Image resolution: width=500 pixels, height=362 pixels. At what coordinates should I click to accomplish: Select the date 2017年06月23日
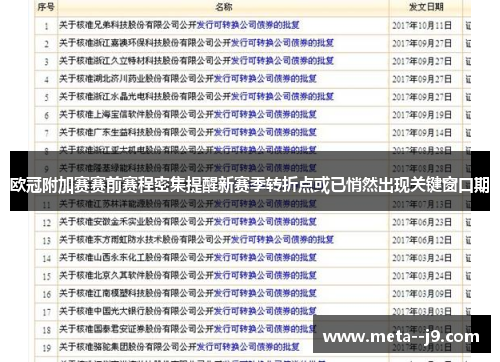[422, 222]
